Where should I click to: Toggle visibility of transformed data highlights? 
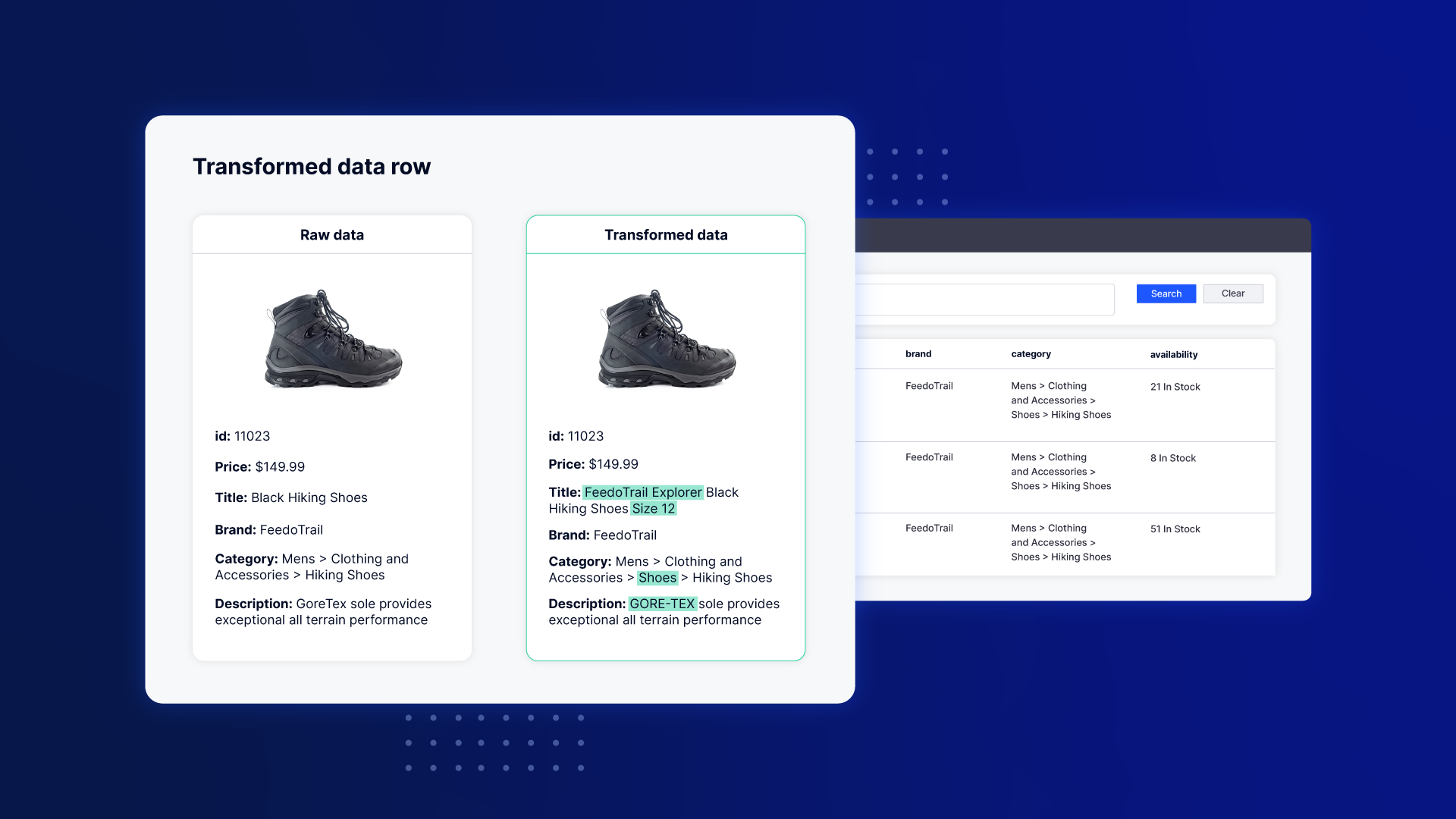pyautogui.click(x=665, y=233)
